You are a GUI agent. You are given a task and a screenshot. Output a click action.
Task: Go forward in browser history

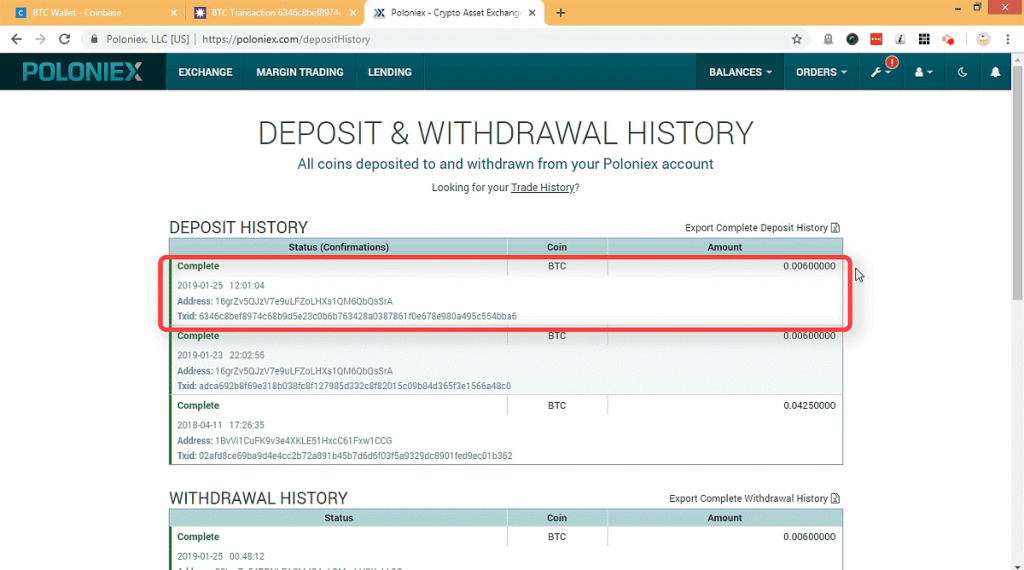pyautogui.click(x=40, y=39)
